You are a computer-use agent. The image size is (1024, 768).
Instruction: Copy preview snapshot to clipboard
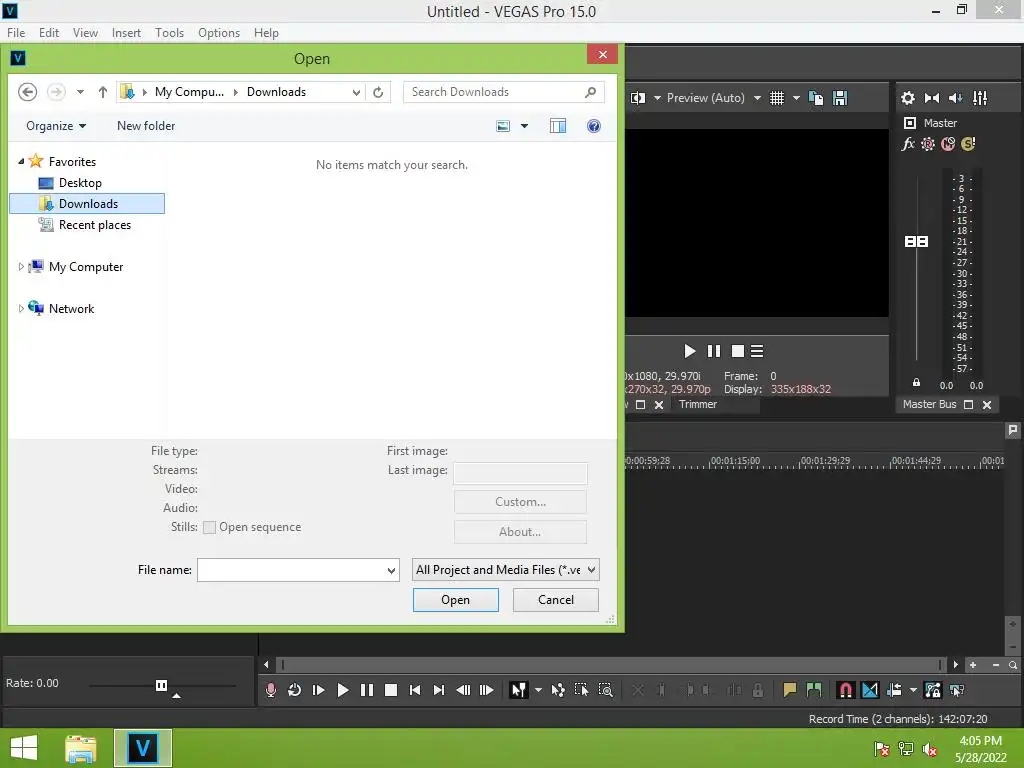(x=816, y=98)
